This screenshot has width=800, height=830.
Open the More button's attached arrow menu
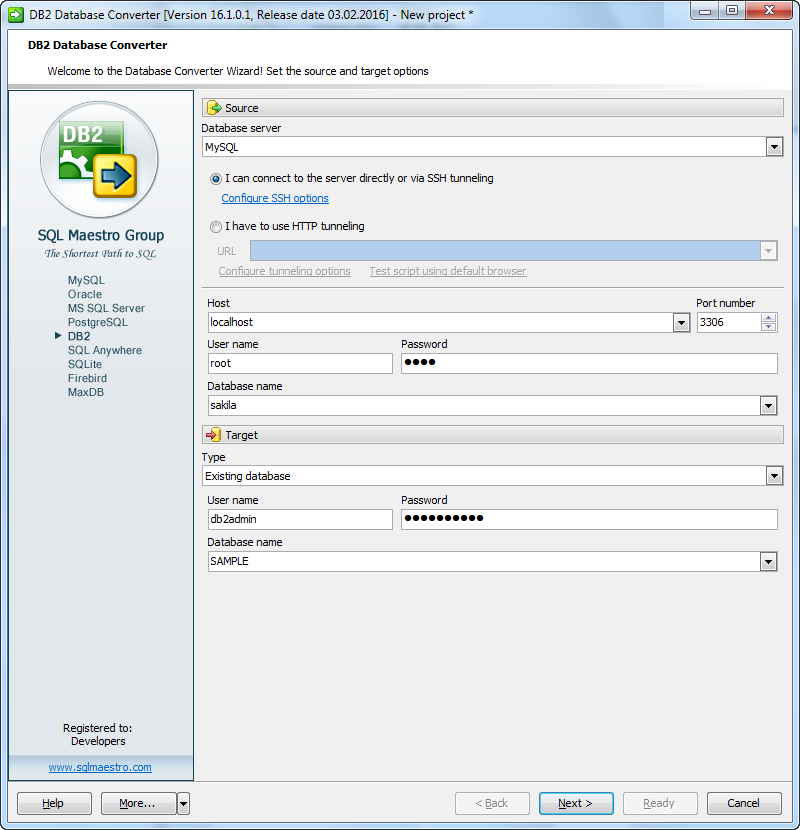click(x=181, y=803)
